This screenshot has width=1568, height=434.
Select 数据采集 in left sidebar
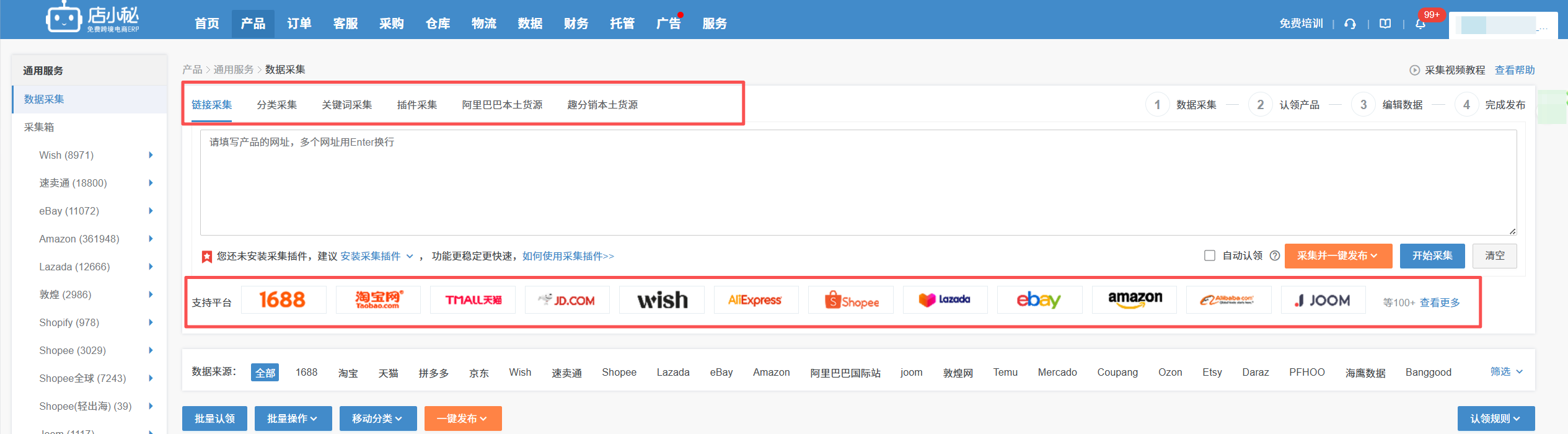89,99
